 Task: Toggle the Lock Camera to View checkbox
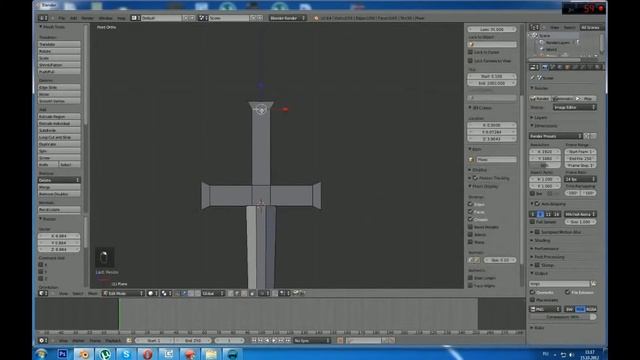coord(470,60)
